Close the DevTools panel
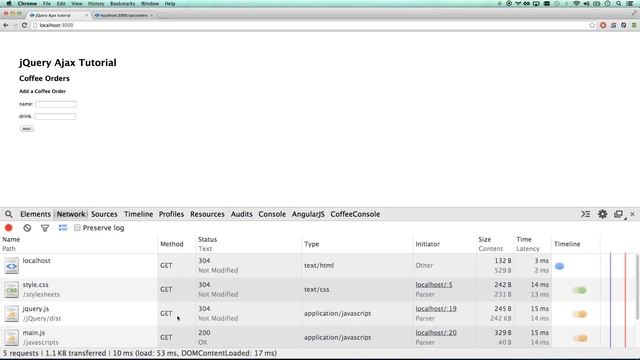 point(632,214)
